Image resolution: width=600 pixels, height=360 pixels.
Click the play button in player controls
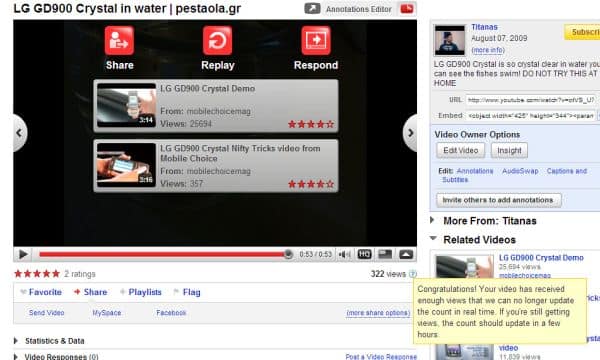click(x=23, y=254)
